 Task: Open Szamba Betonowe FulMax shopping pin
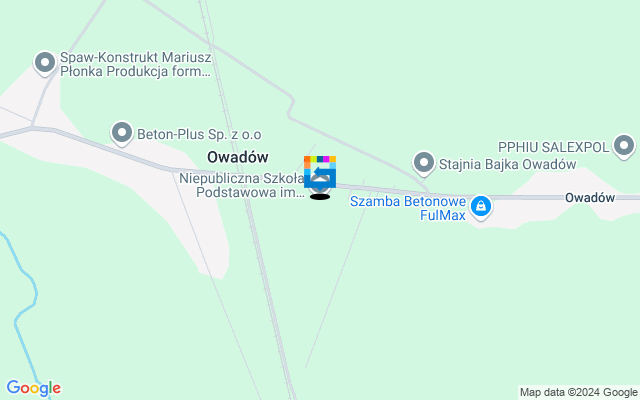[x=481, y=207]
